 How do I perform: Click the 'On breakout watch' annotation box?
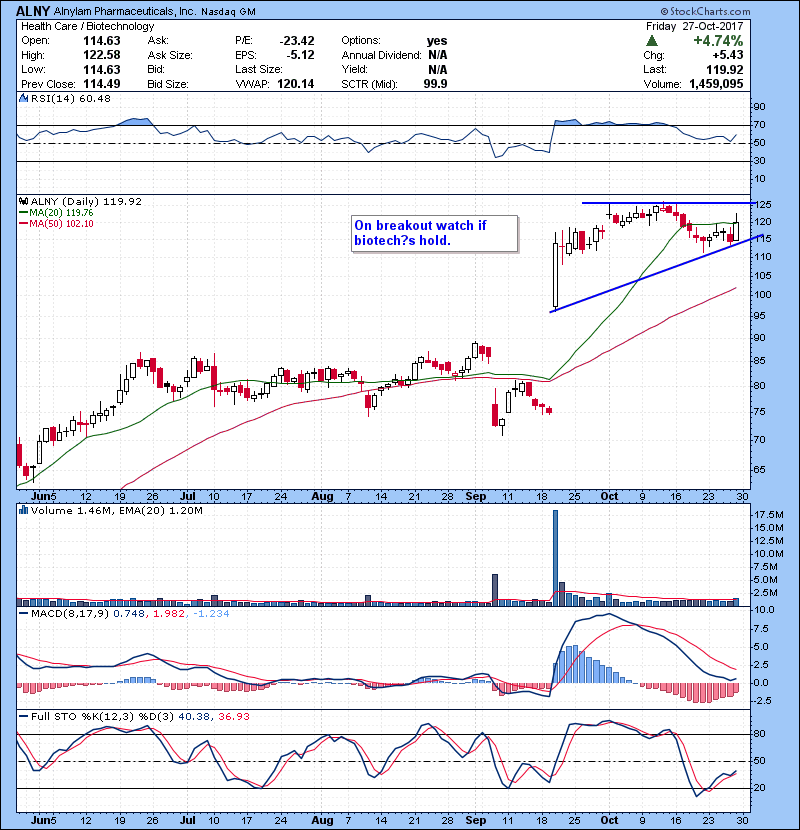click(434, 233)
